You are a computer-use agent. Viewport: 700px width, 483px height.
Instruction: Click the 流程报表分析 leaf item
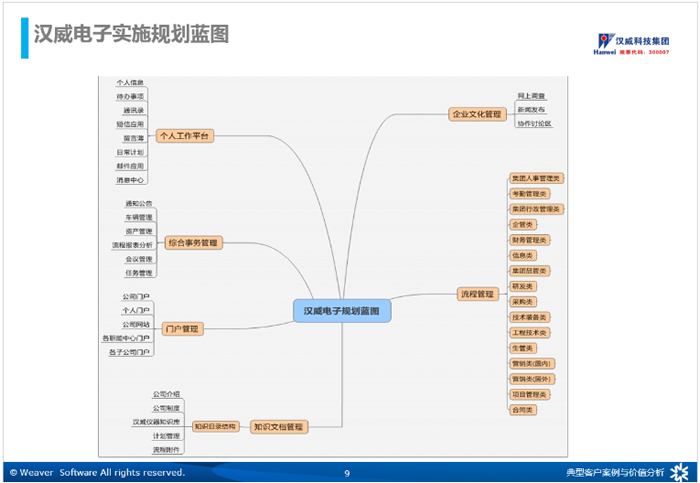click(133, 245)
